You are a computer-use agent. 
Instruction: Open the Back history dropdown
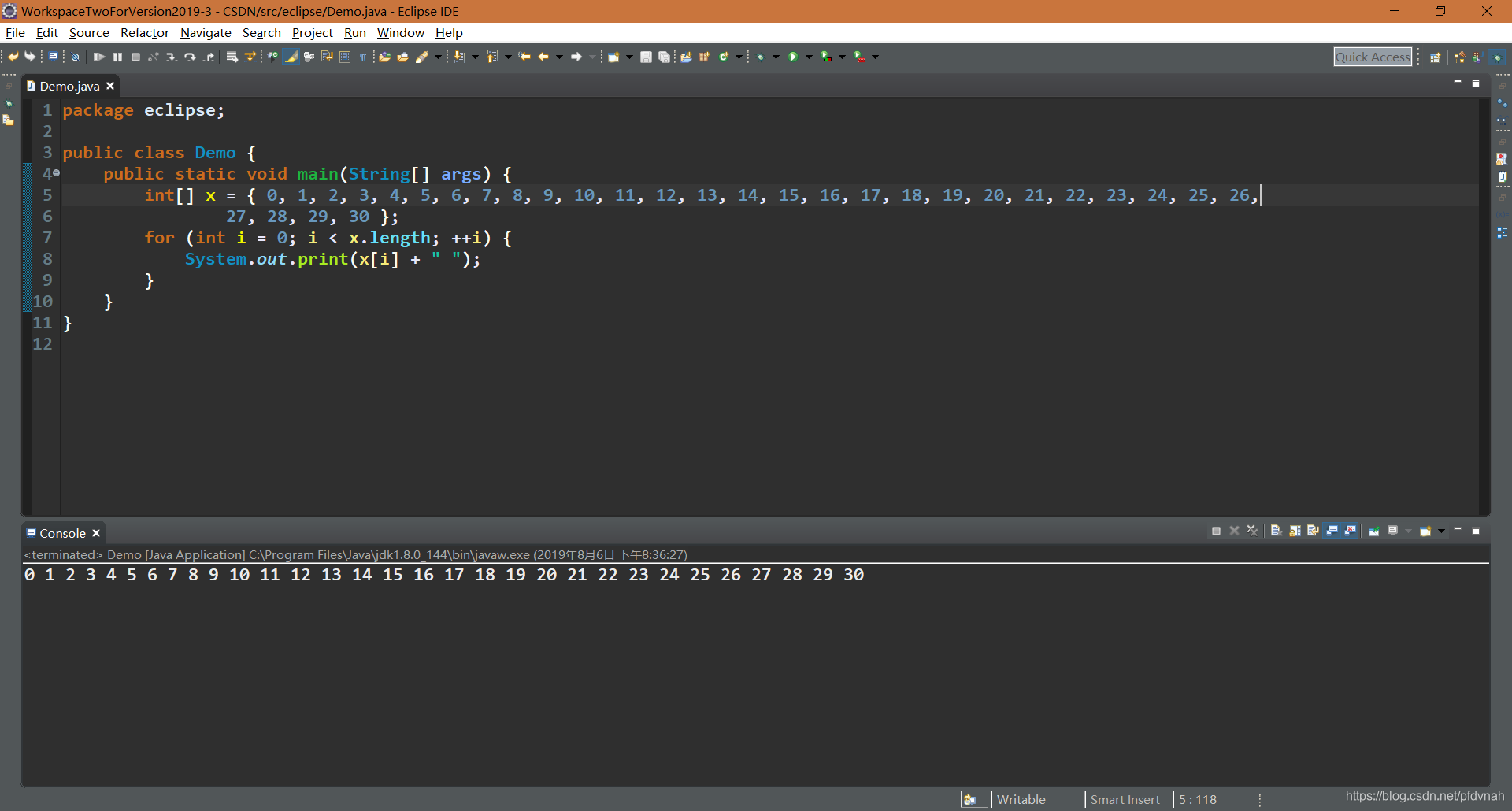tap(559, 57)
